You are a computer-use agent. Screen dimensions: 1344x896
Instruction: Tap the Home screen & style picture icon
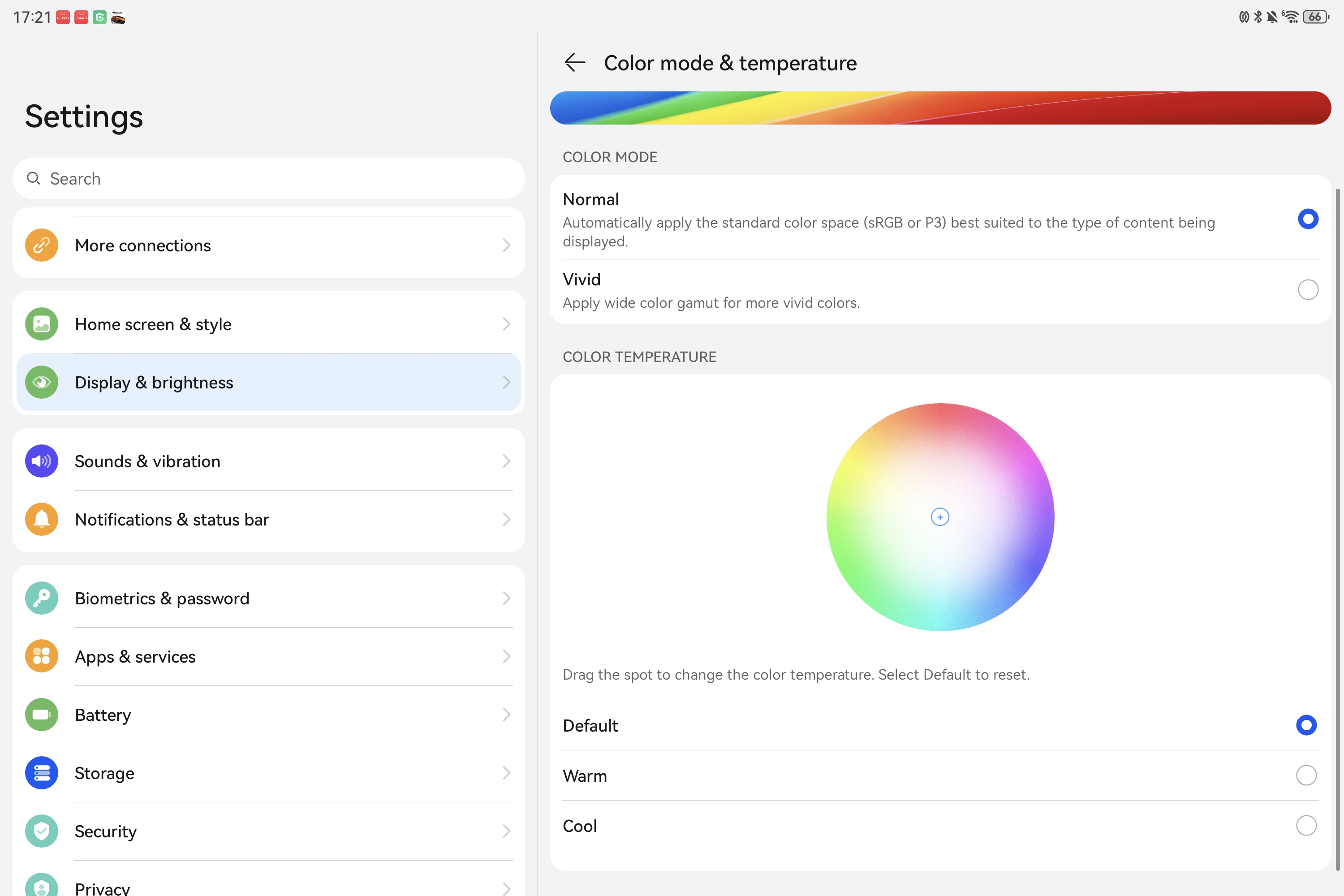pos(42,324)
